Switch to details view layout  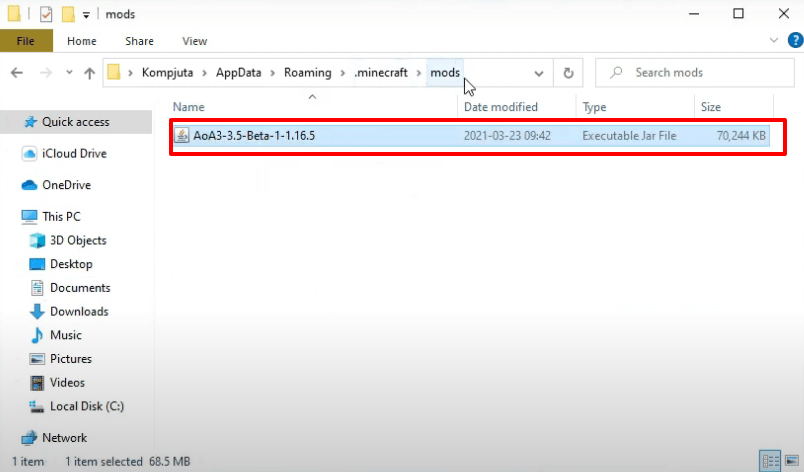[x=770, y=461]
